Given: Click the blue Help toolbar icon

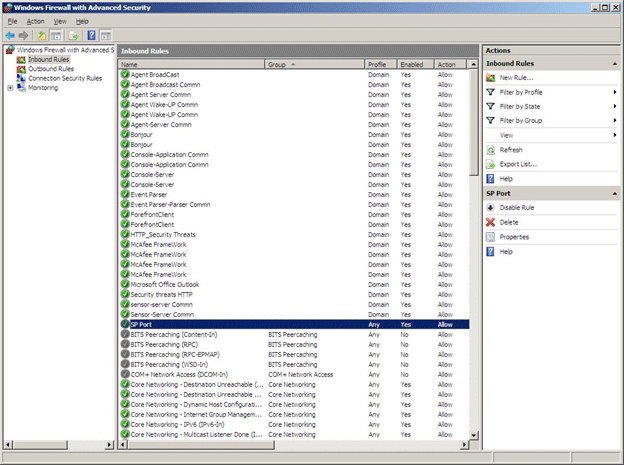Looking at the screenshot, I should tap(92, 35).
